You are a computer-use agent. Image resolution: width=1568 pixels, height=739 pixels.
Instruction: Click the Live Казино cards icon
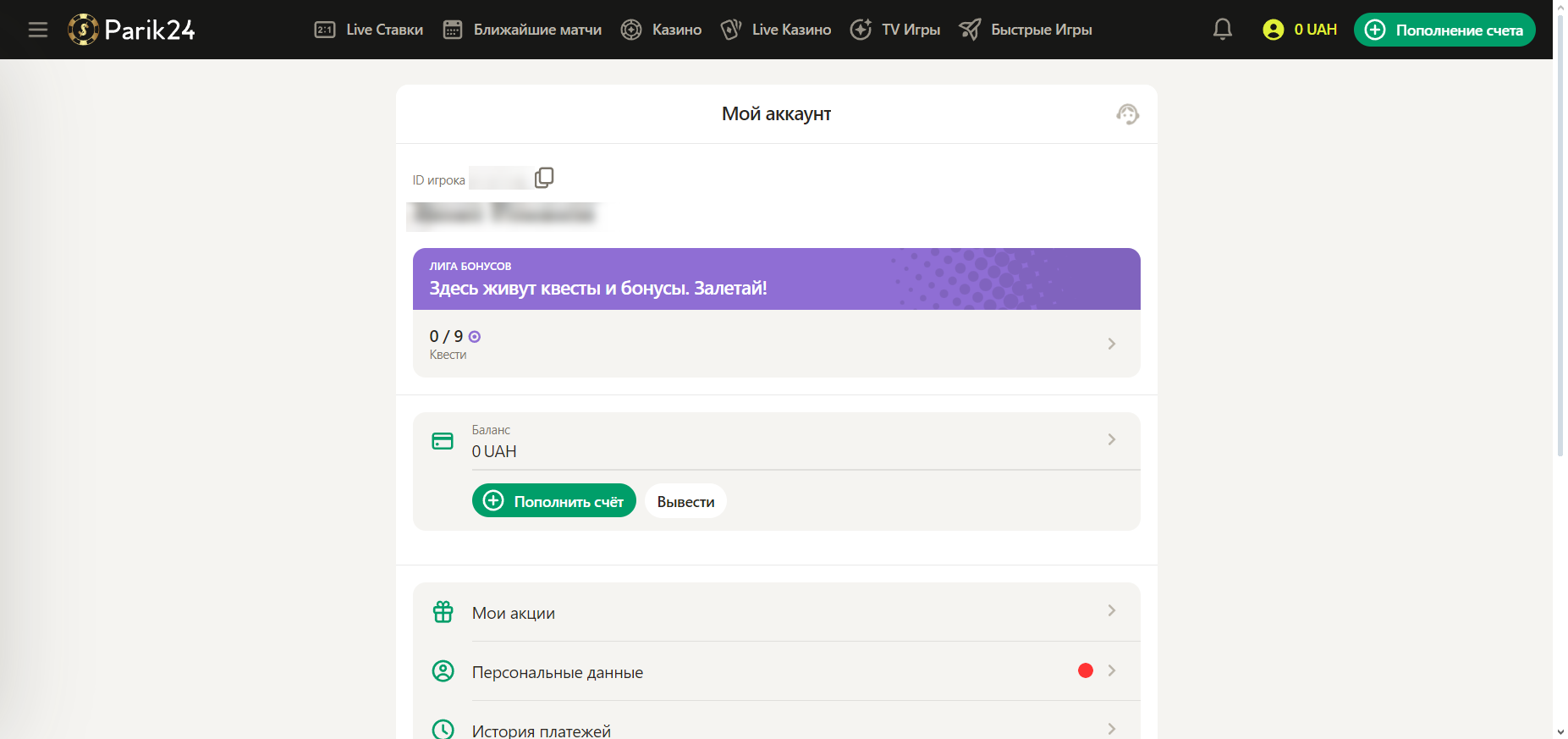pyautogui.click(x=731, y=30)
